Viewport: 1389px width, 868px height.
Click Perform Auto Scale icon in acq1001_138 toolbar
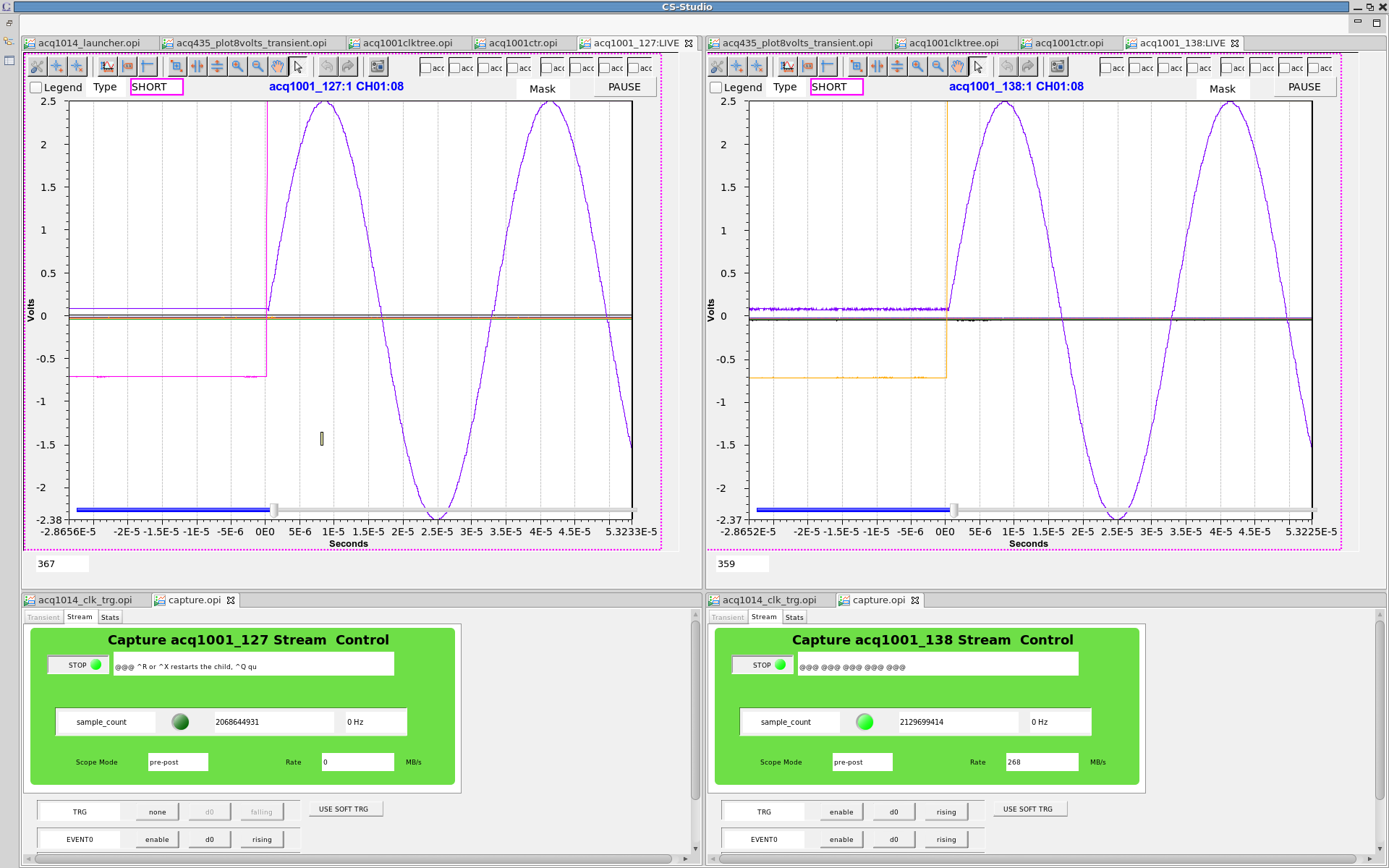[x=788, y=67]
